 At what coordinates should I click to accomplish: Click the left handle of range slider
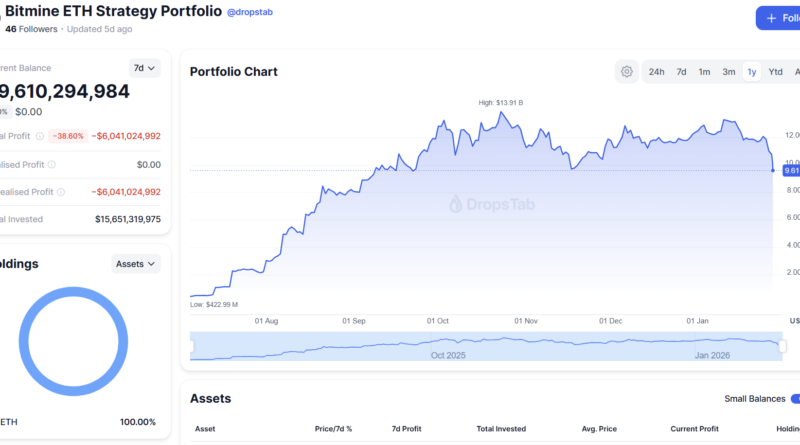[191, 346]
